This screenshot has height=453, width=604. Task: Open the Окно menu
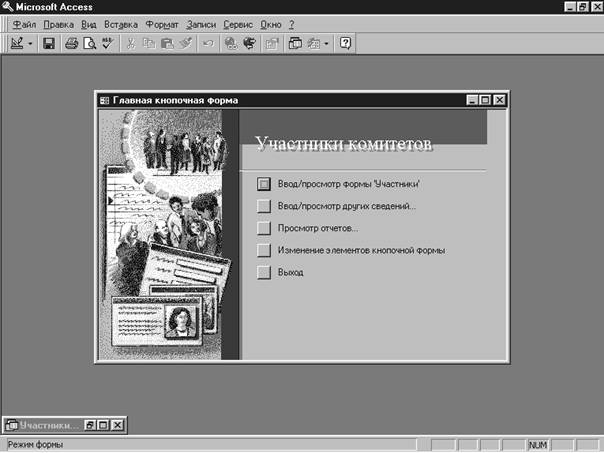coord(271,25)
